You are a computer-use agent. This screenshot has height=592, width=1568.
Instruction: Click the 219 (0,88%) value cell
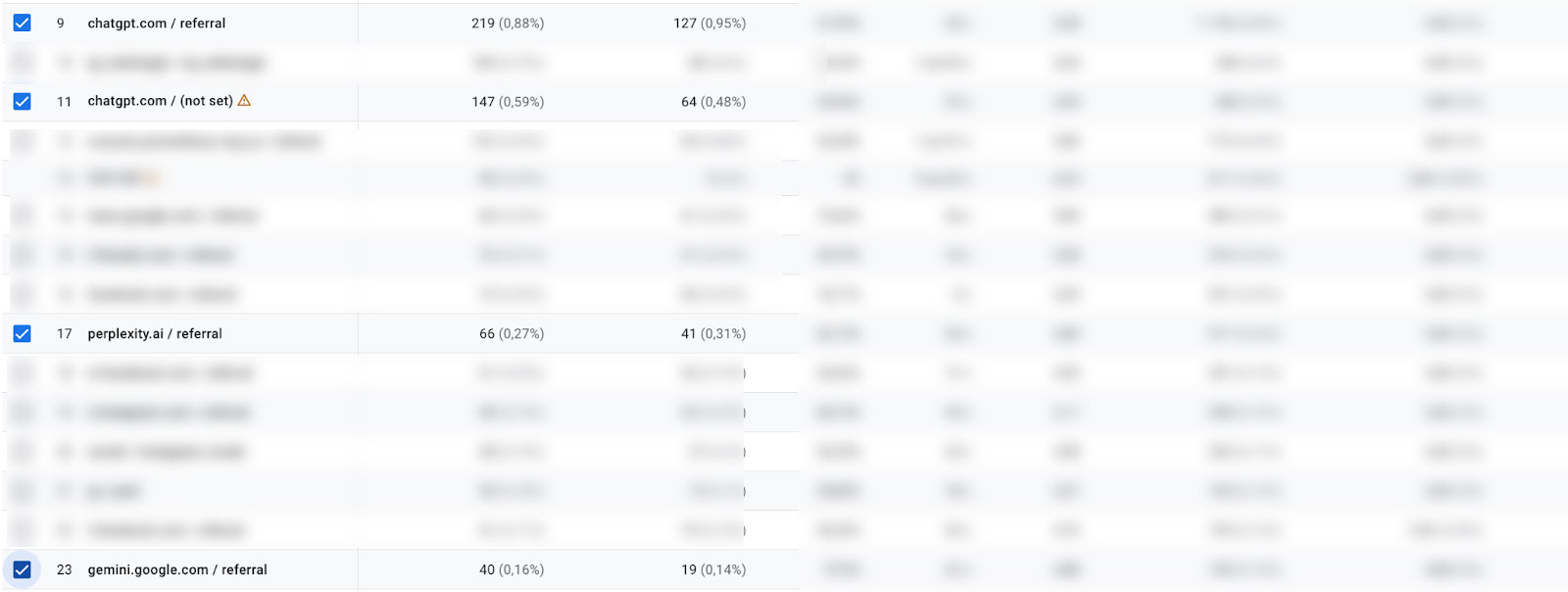click(508, 24)
